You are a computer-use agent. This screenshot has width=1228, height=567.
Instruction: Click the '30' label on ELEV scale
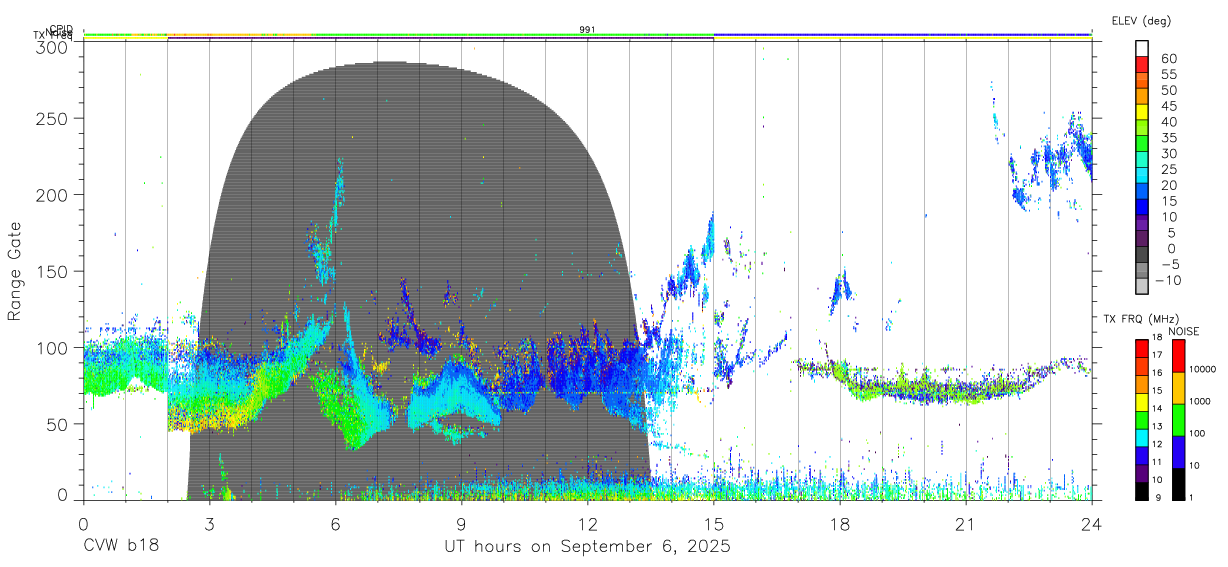pyautogui.click(x=1168, y=153)
